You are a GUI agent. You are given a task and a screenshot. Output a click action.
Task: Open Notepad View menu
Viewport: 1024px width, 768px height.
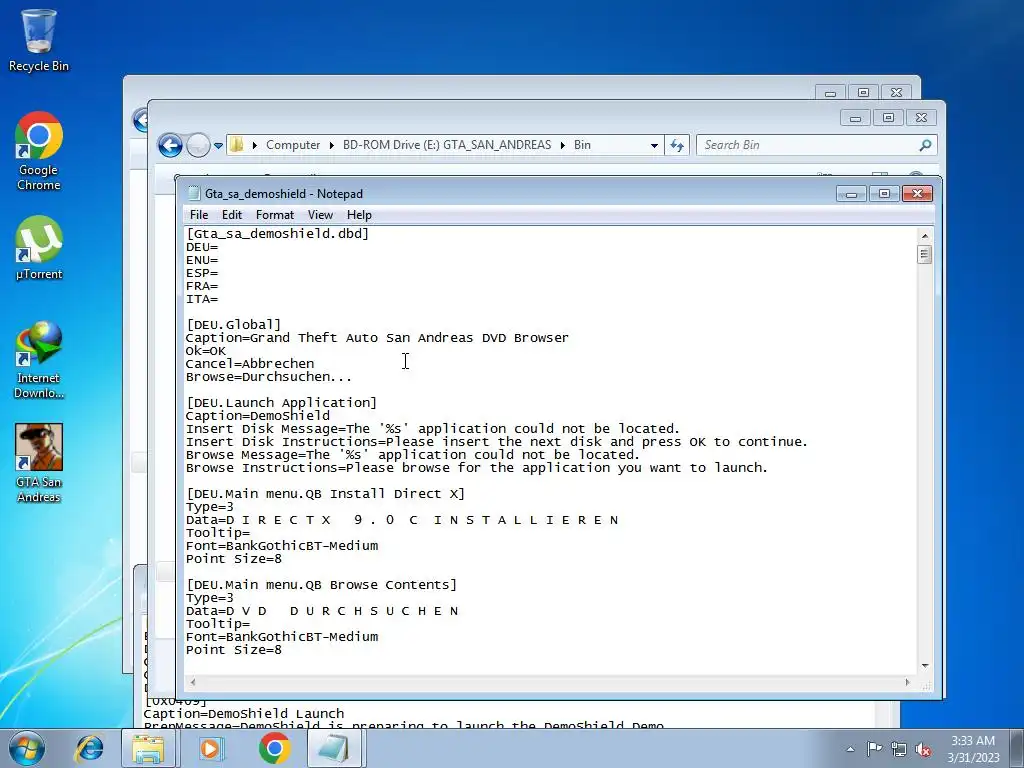(320, 215)
